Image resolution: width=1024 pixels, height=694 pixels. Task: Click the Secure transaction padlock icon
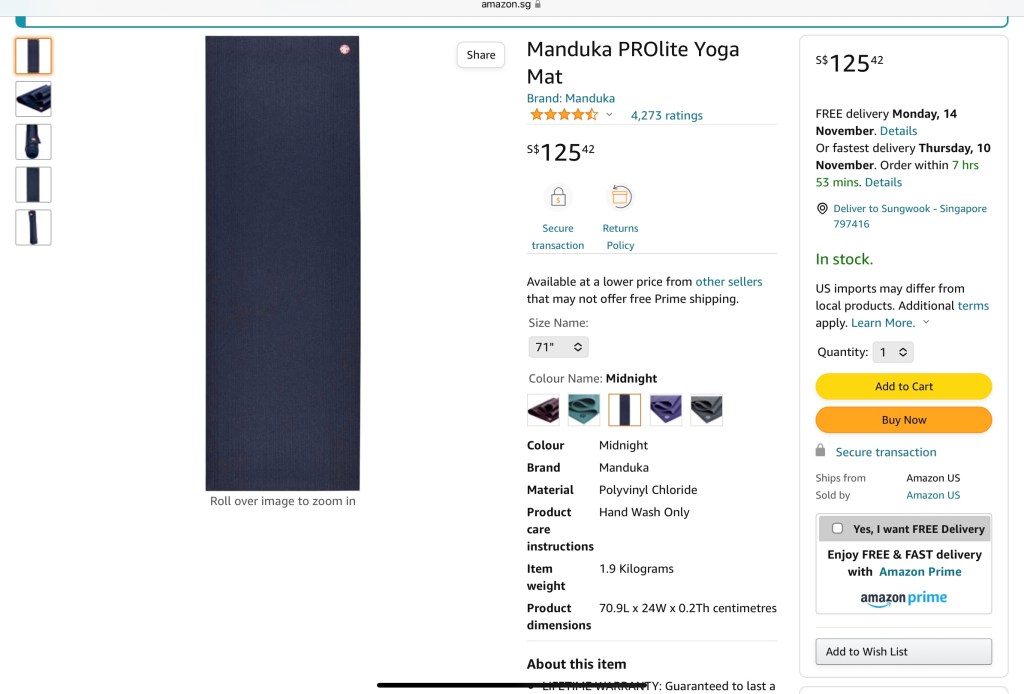pyautogui.click(x=558, y=197)
